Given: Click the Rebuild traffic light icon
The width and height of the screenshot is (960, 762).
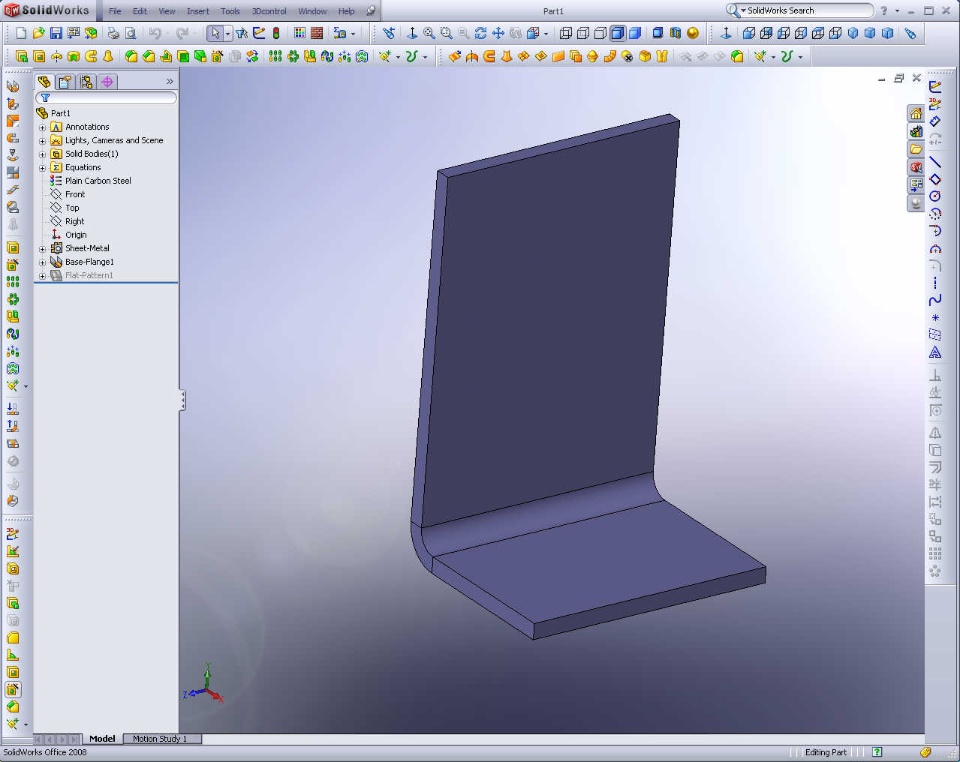Looking at the screenshot, I should click(276, 33).
